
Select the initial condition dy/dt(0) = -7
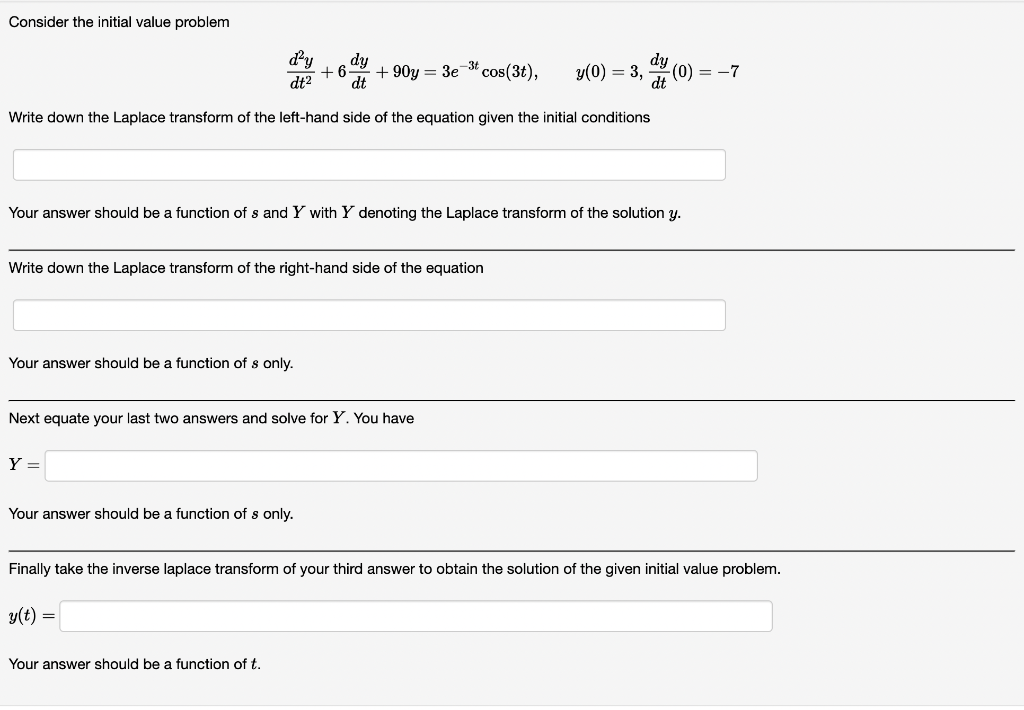(x=694, y=70)
